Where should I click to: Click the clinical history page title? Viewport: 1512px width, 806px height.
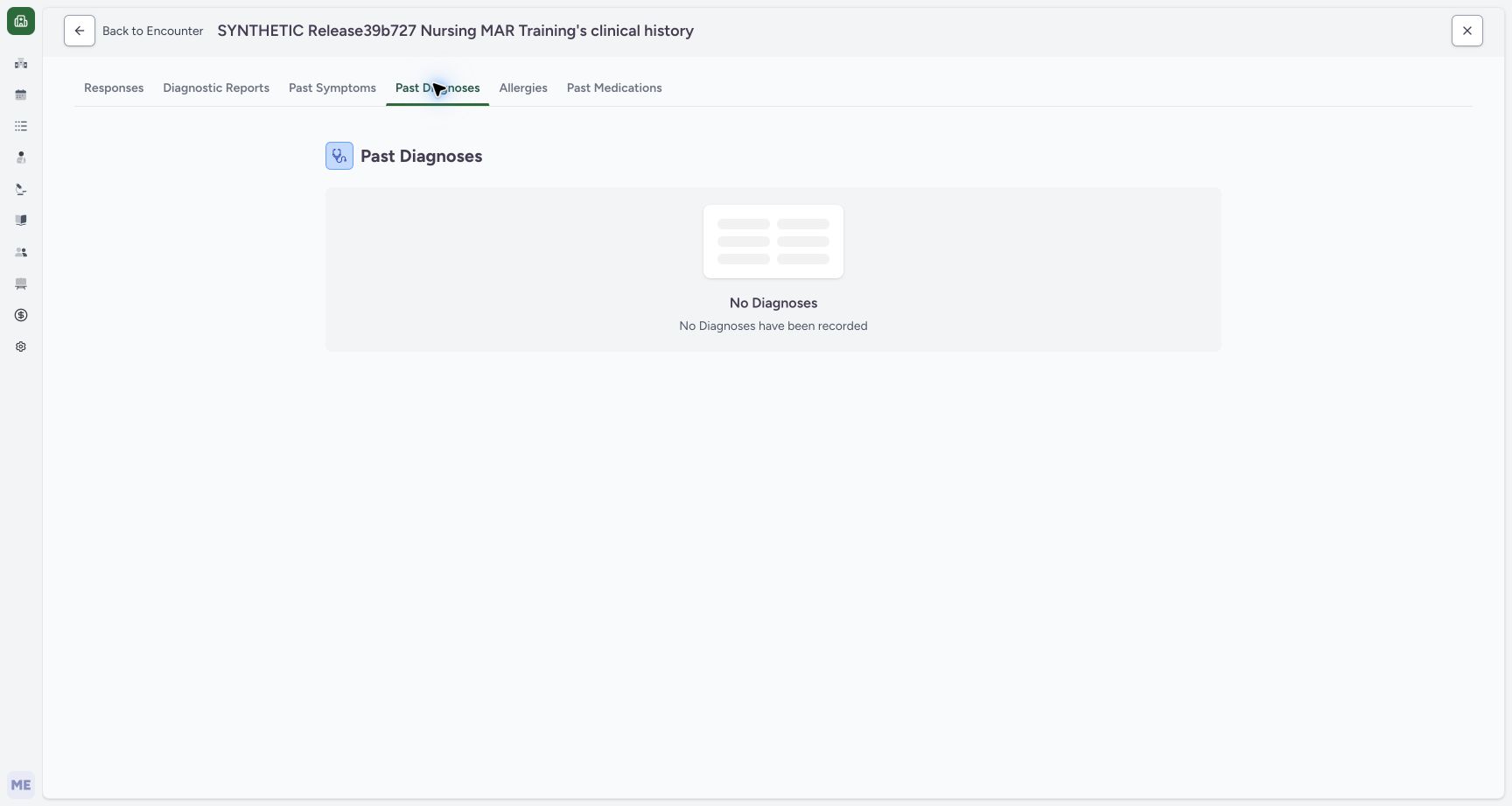click(456, 31)
